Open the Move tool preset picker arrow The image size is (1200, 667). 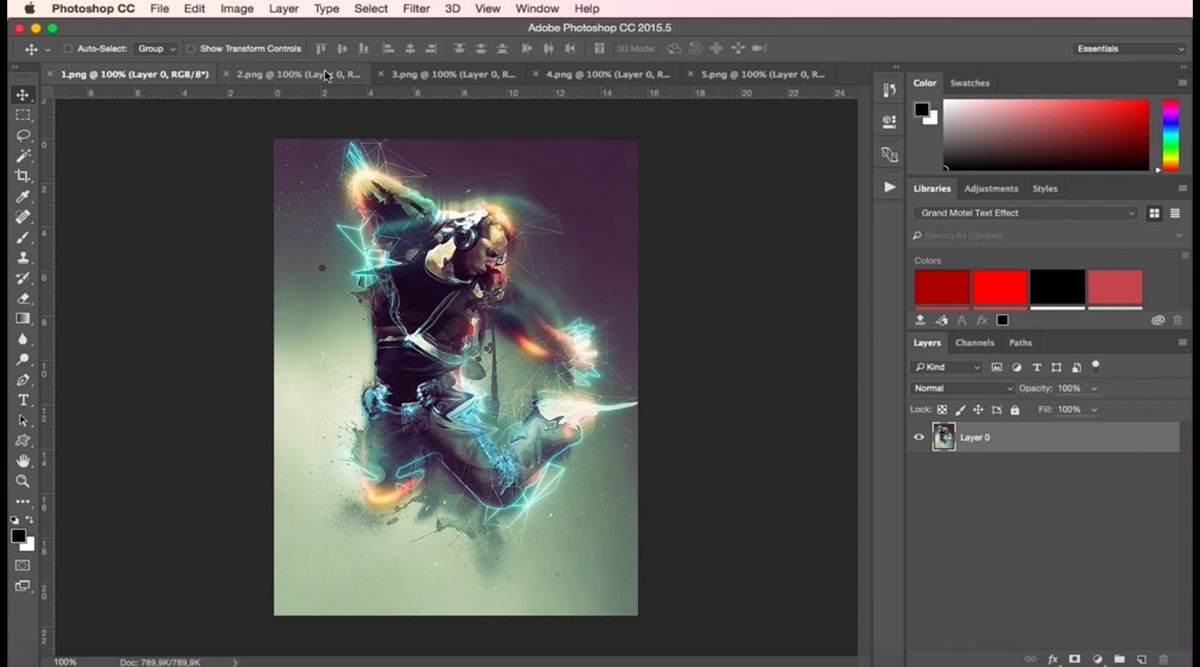pyautogui.click(x=47, y=49)
